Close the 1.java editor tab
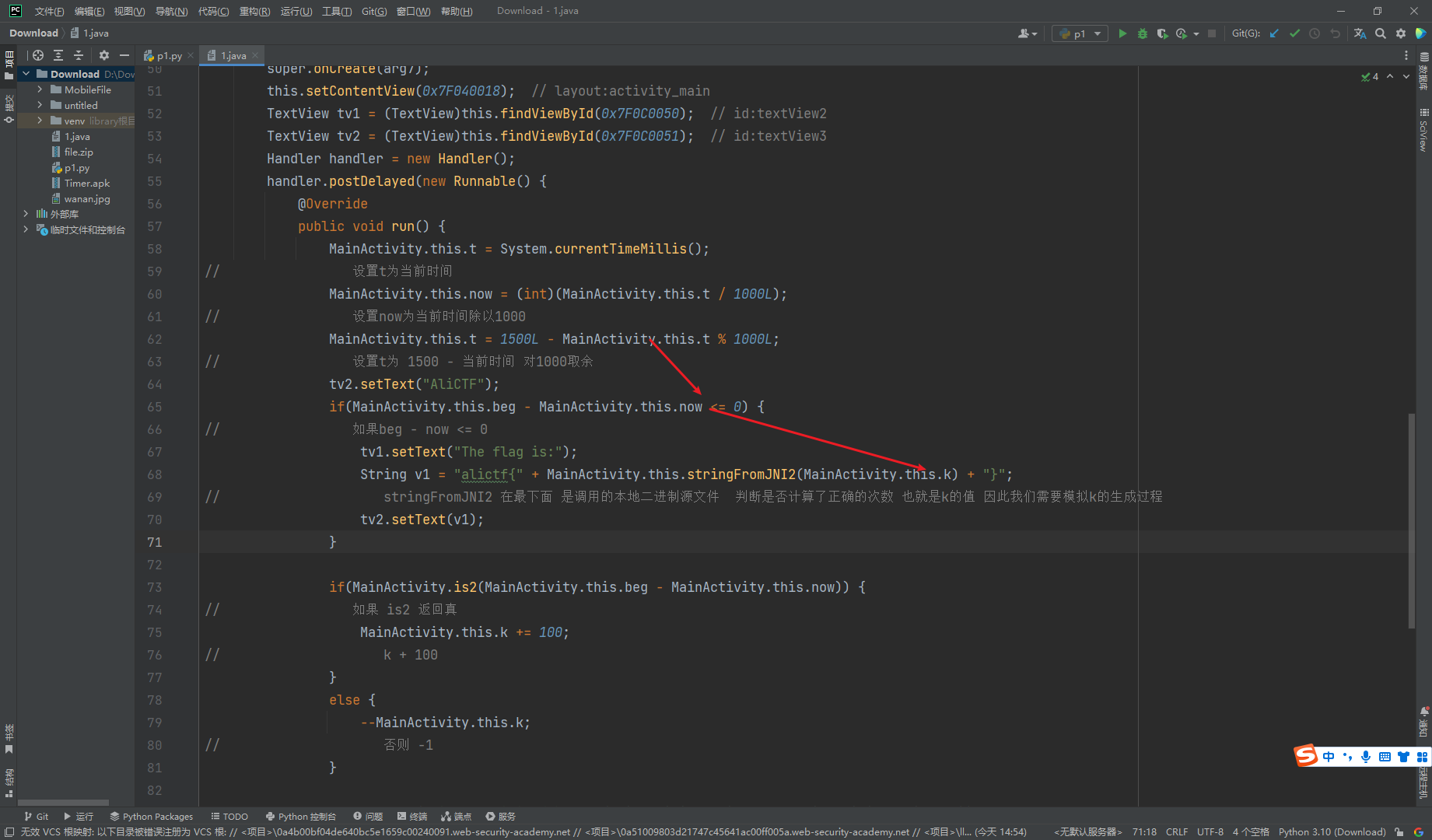 click(x=255, y=55)
